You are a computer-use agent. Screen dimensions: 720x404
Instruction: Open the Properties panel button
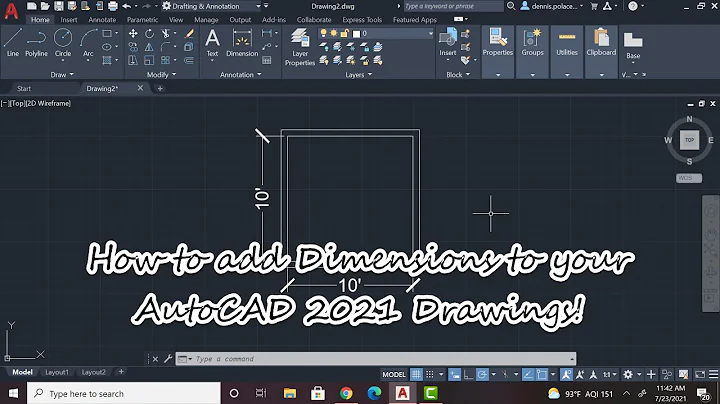[497, 42]
